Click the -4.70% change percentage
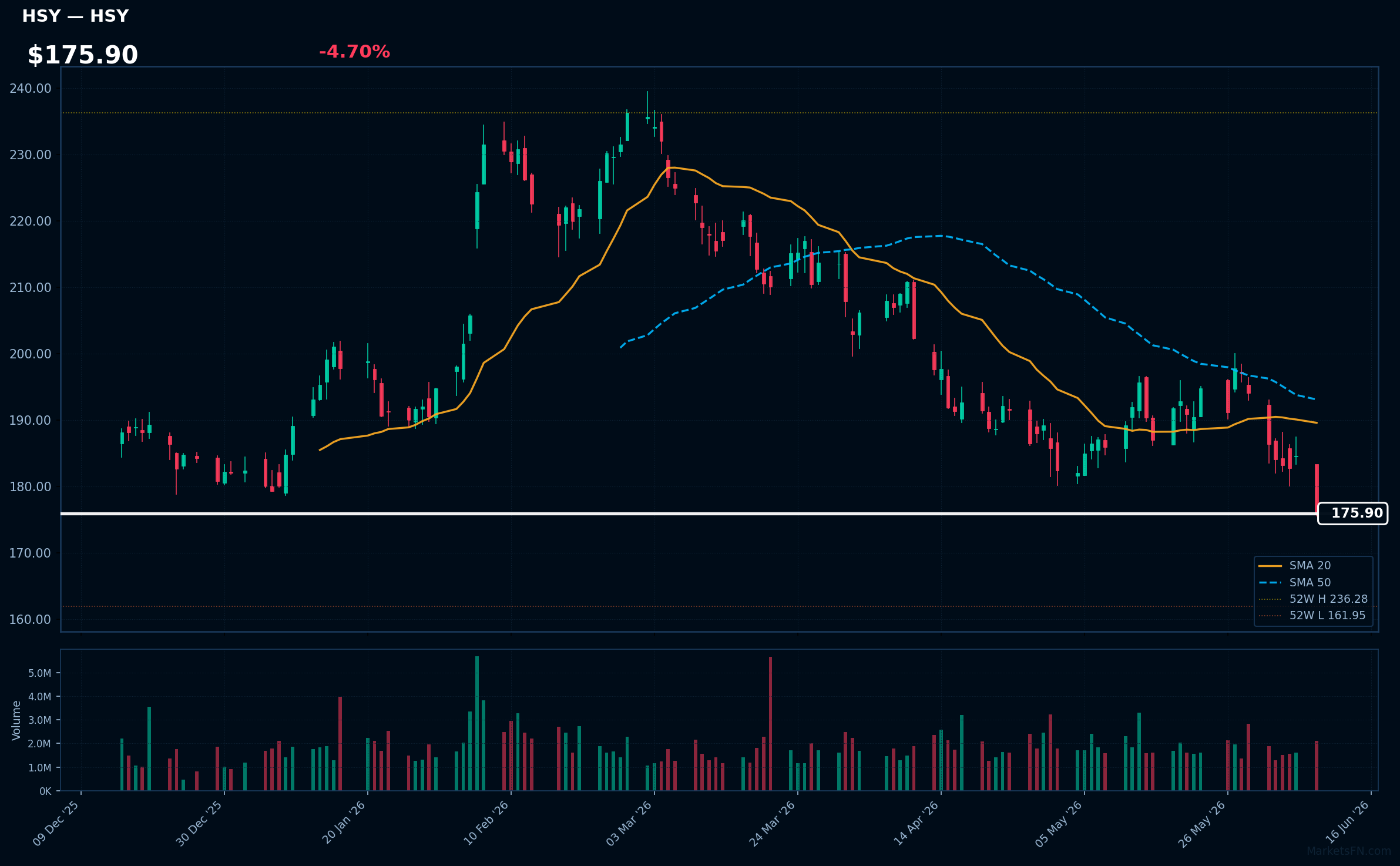1400x866 pixels. click(x=354, y=52)
